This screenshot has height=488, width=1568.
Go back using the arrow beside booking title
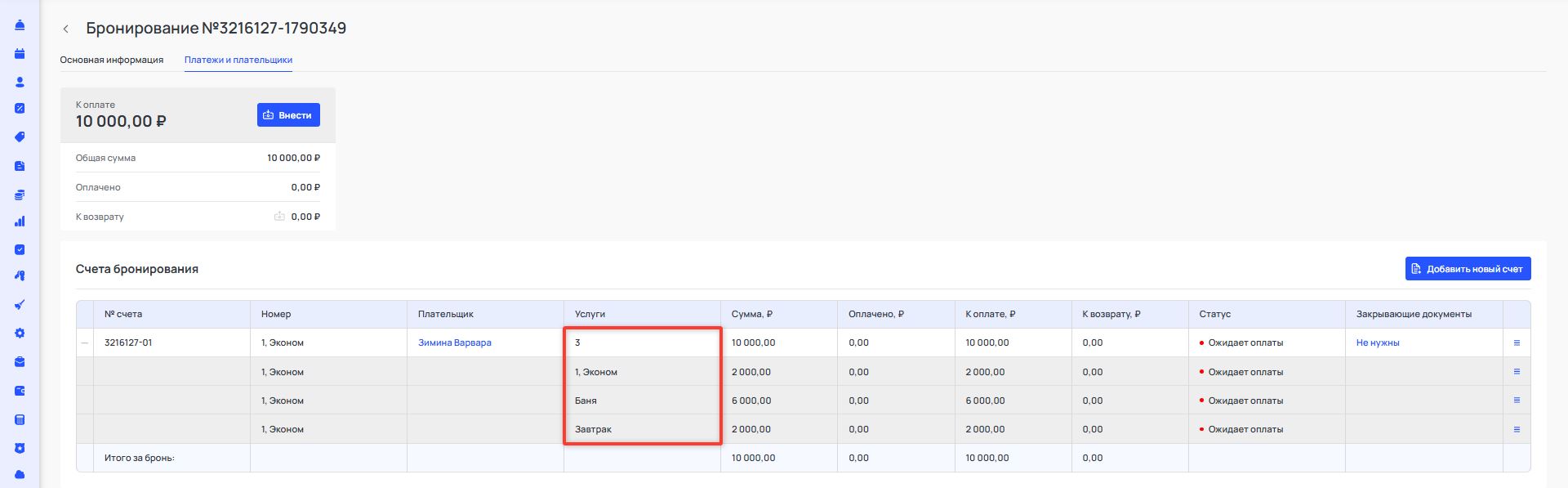pyautogui.click(x=66, y=29)
